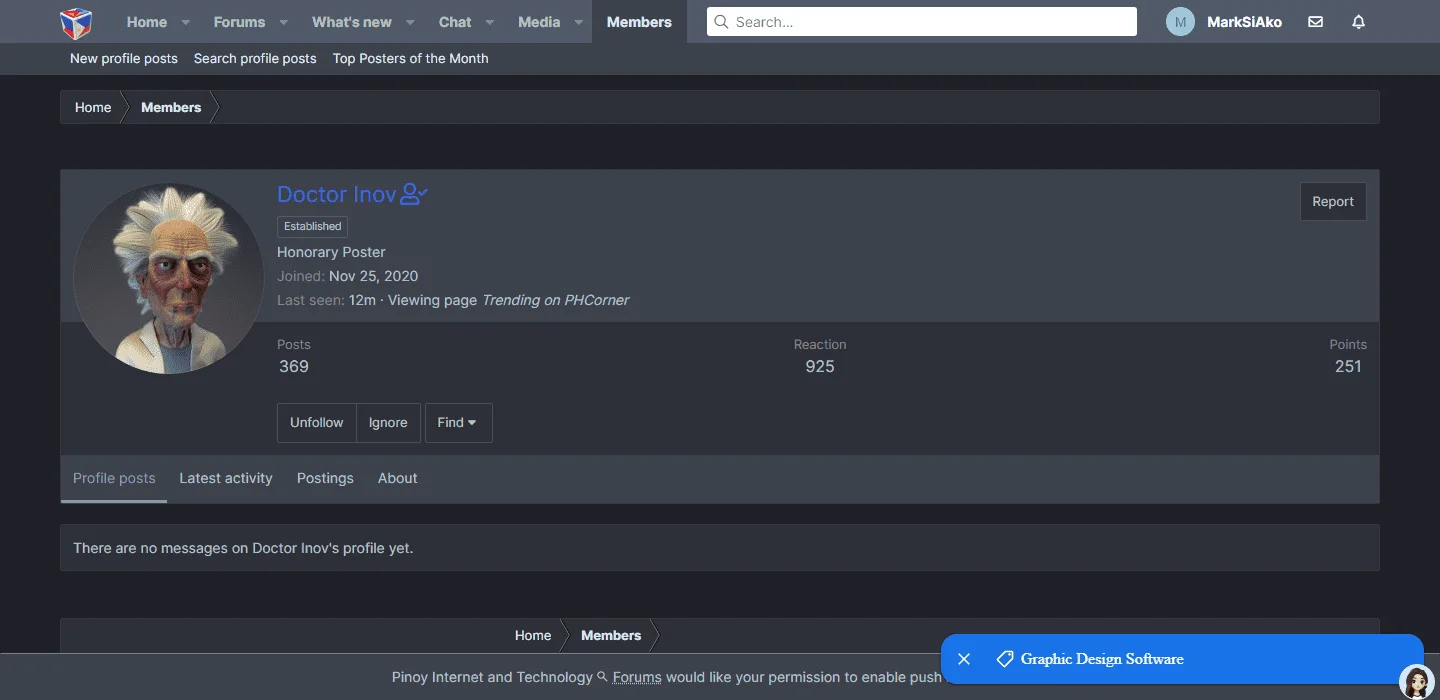Click the MarkSiAko username

1244,22
